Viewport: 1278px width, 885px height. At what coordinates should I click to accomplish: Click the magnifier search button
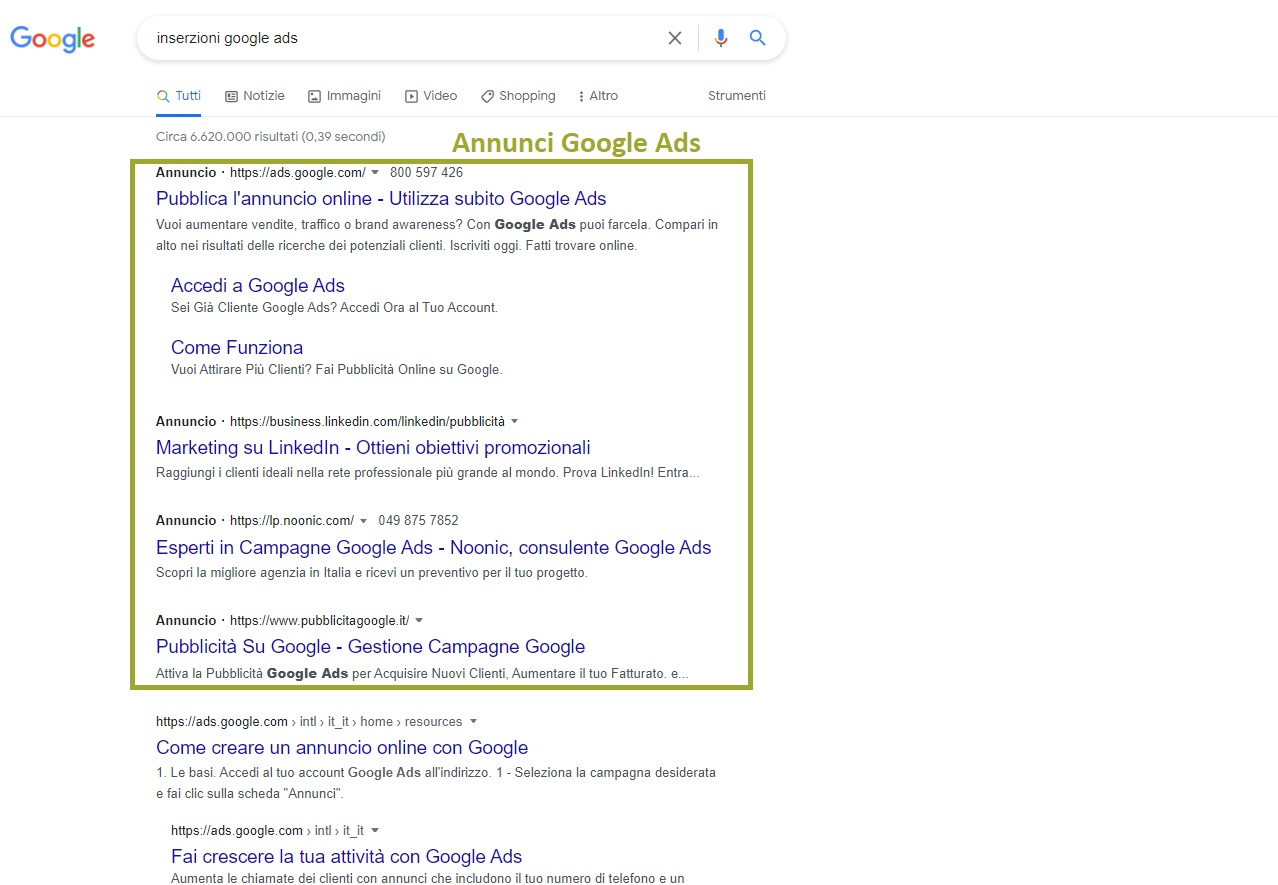(757, 38)
